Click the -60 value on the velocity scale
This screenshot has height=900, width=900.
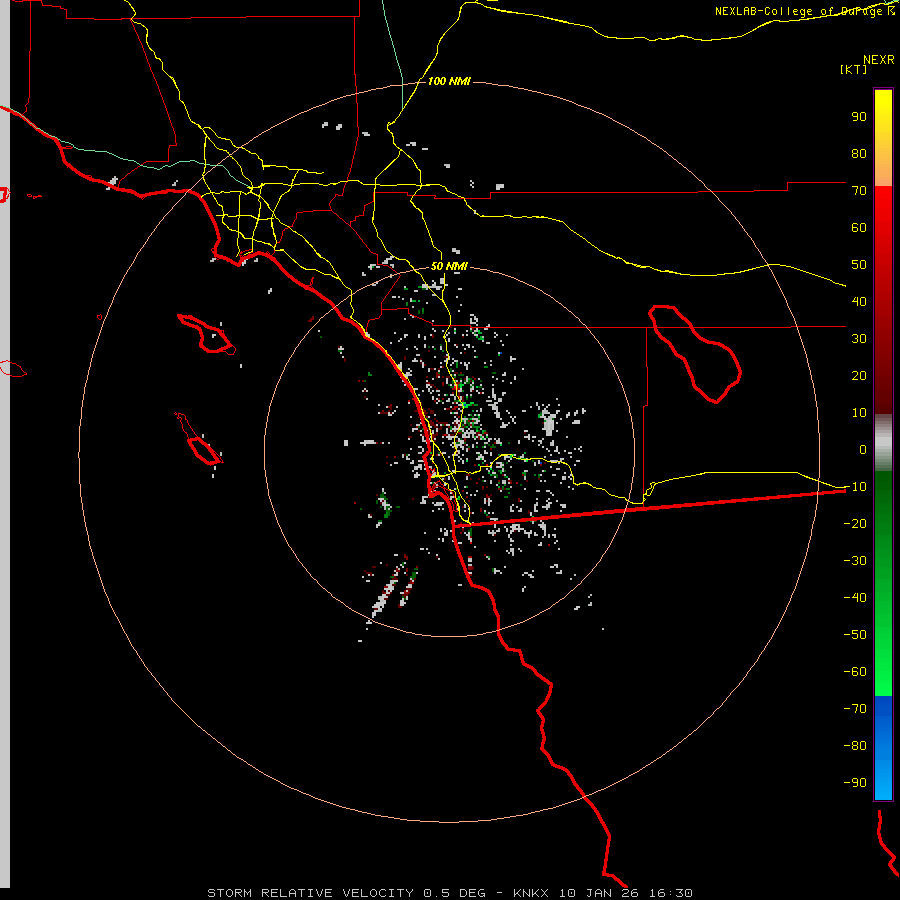pyautogui.click(x=855, y=672)
